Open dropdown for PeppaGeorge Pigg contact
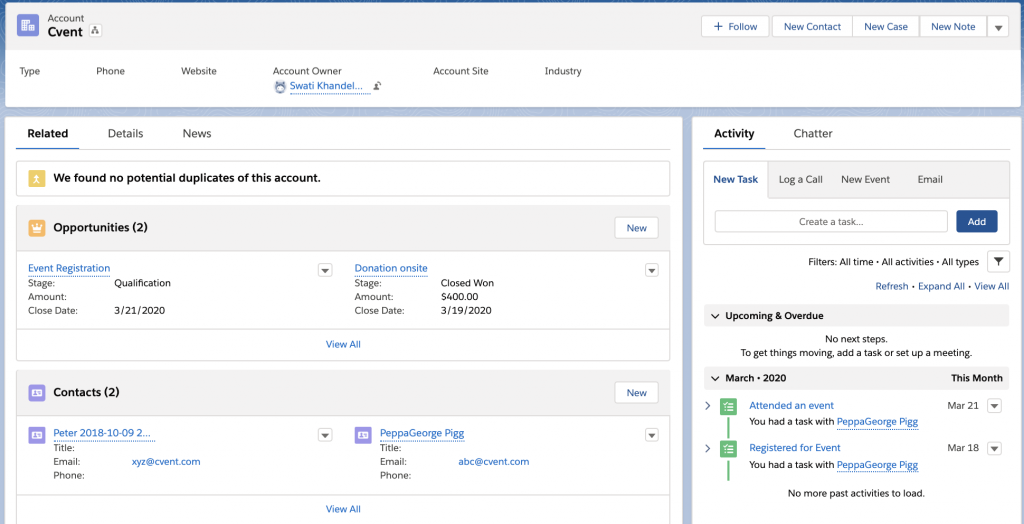Image resolution: width=1024 pixels, height=524 pixels. (x=651, y=435)
